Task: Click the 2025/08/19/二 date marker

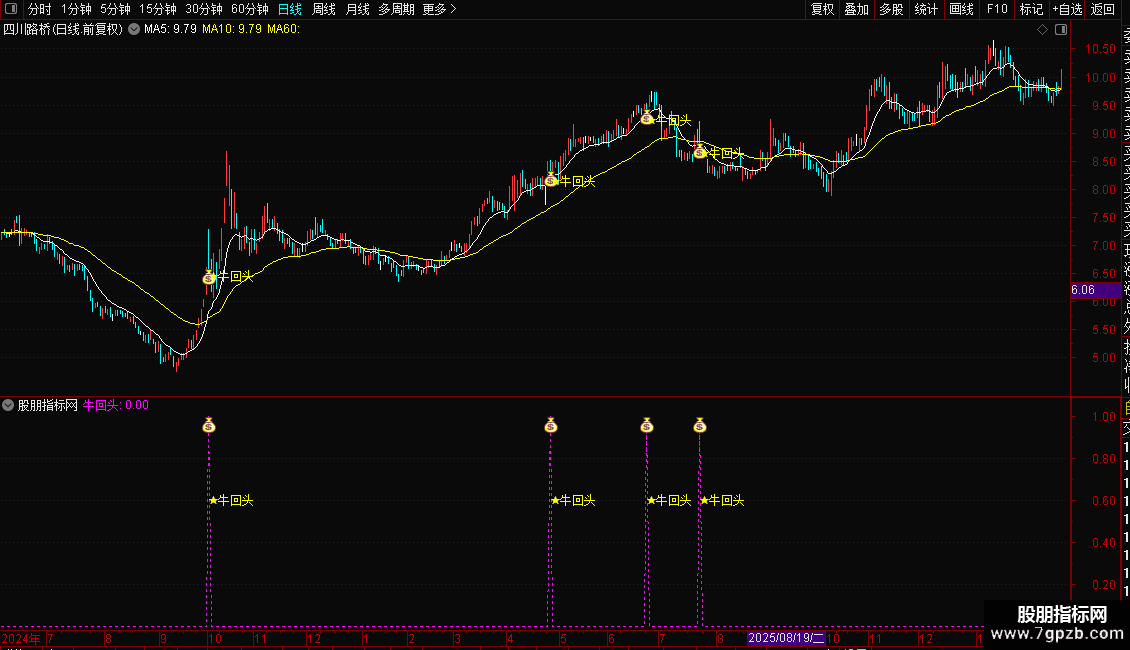Action: 786,638
